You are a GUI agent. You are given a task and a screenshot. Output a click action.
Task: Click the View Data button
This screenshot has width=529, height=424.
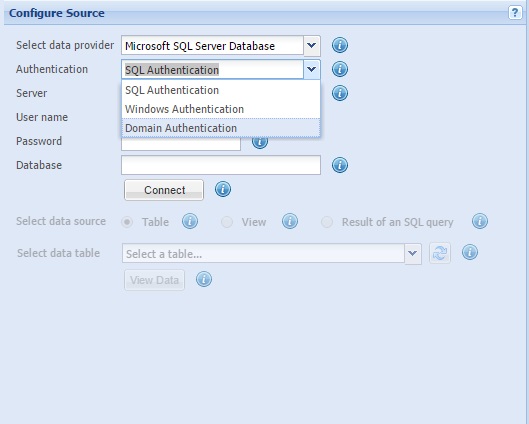pos(155,280)
